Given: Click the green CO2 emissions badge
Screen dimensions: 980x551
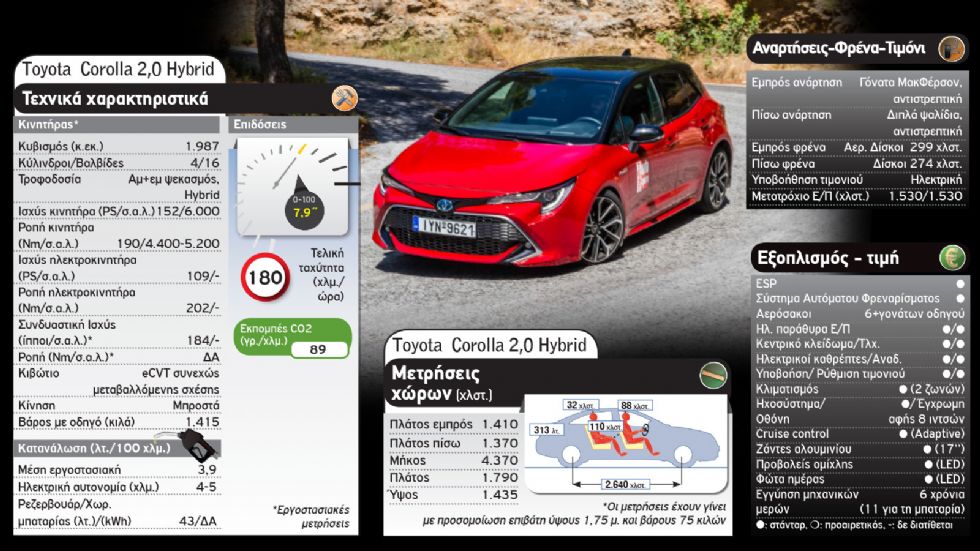Looking at the screenshot, I should pos(292,338).
